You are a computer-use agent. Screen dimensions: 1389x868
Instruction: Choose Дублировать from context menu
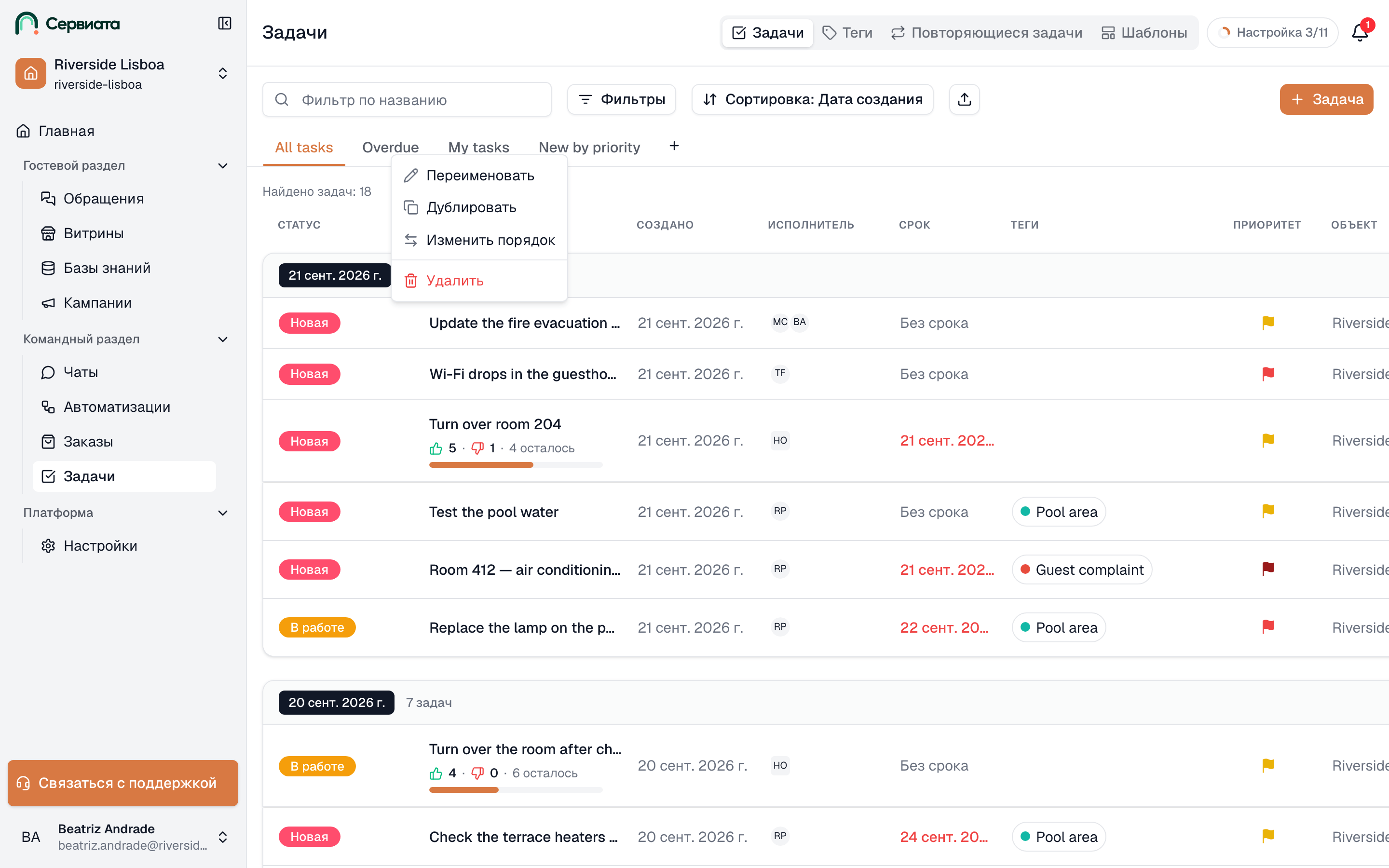tap(479, 207)
